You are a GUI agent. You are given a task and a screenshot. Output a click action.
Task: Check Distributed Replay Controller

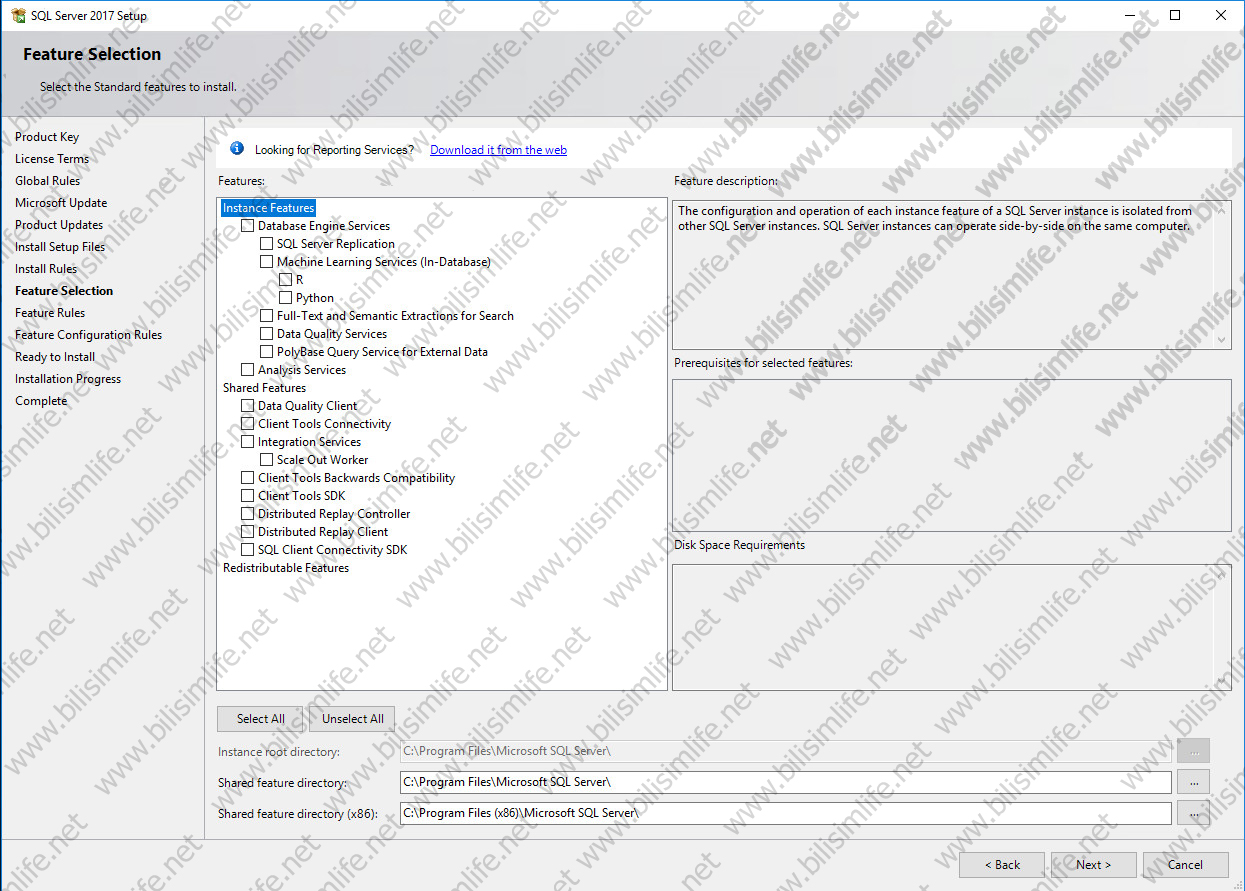tap(248, 514)
